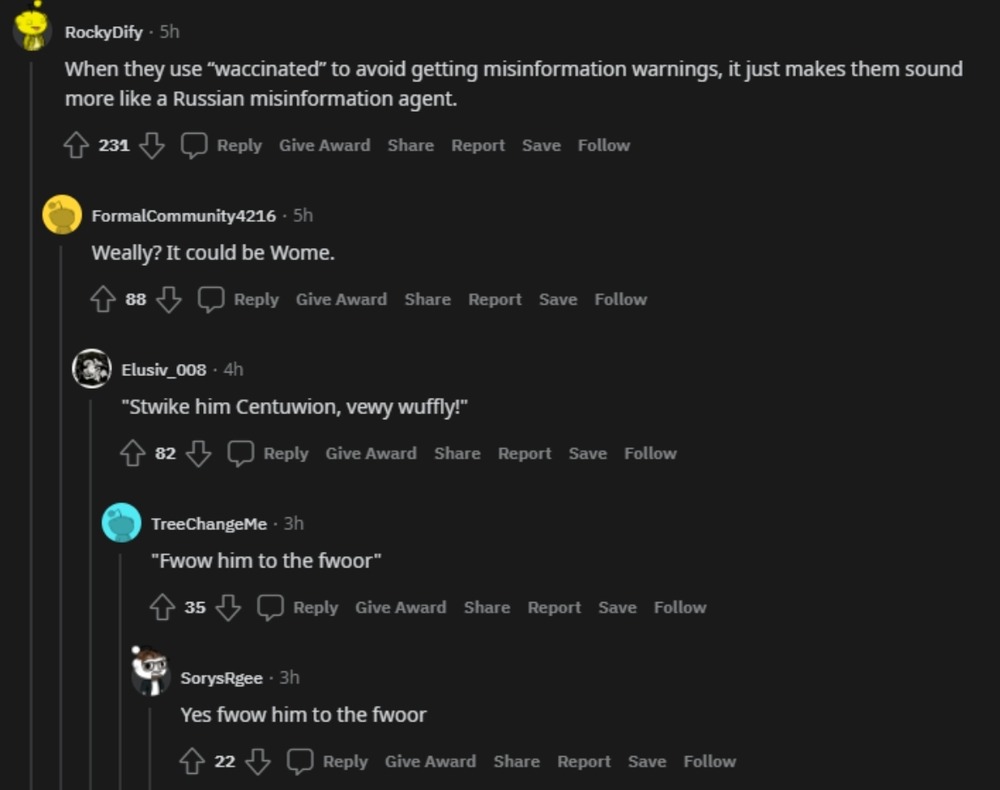The width and height of the screenshot is (1000, 790).
Task: Save TreeChangeMe's comment
Action: 617,608
